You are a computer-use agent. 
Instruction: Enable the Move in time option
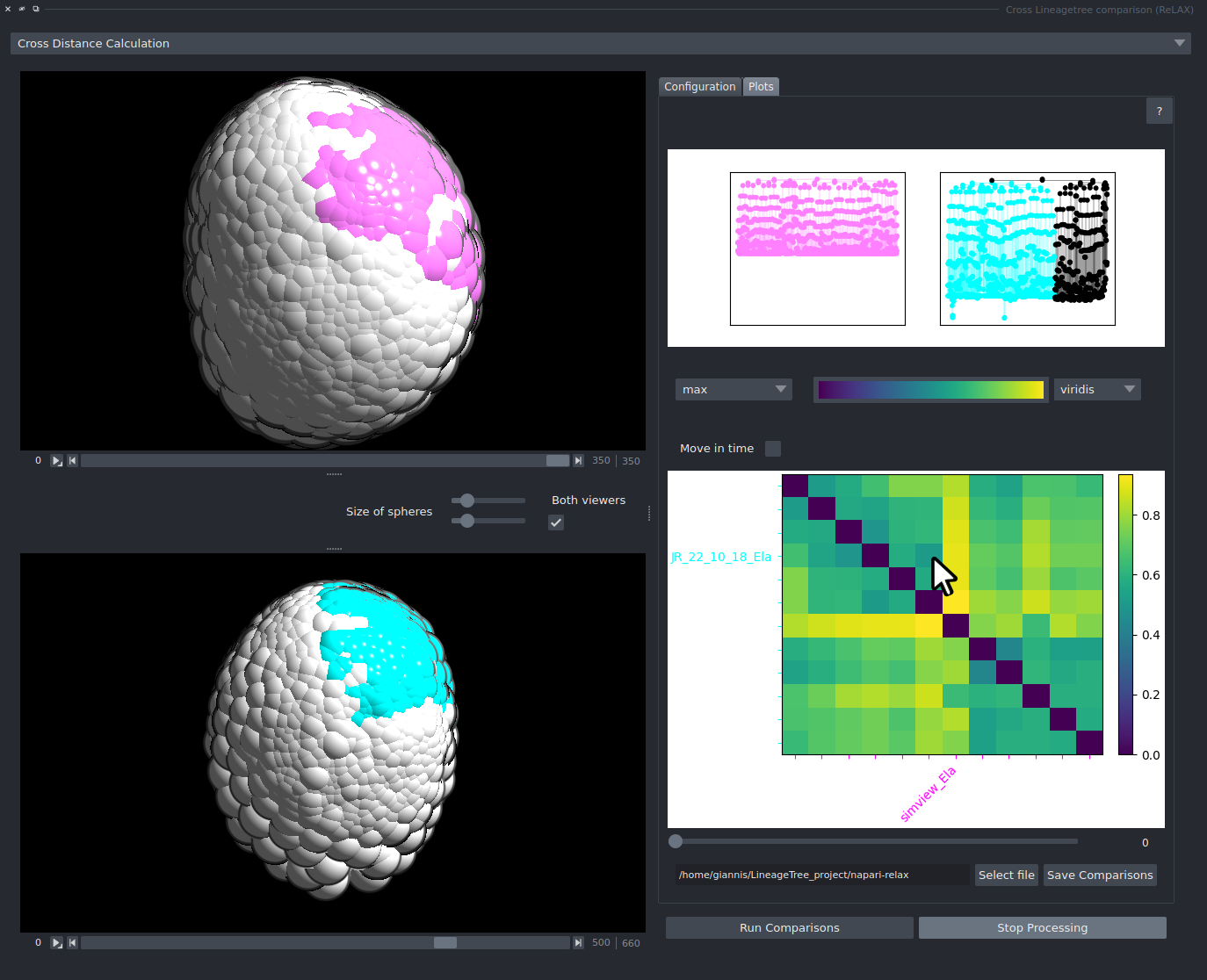(x=772, y=448)
